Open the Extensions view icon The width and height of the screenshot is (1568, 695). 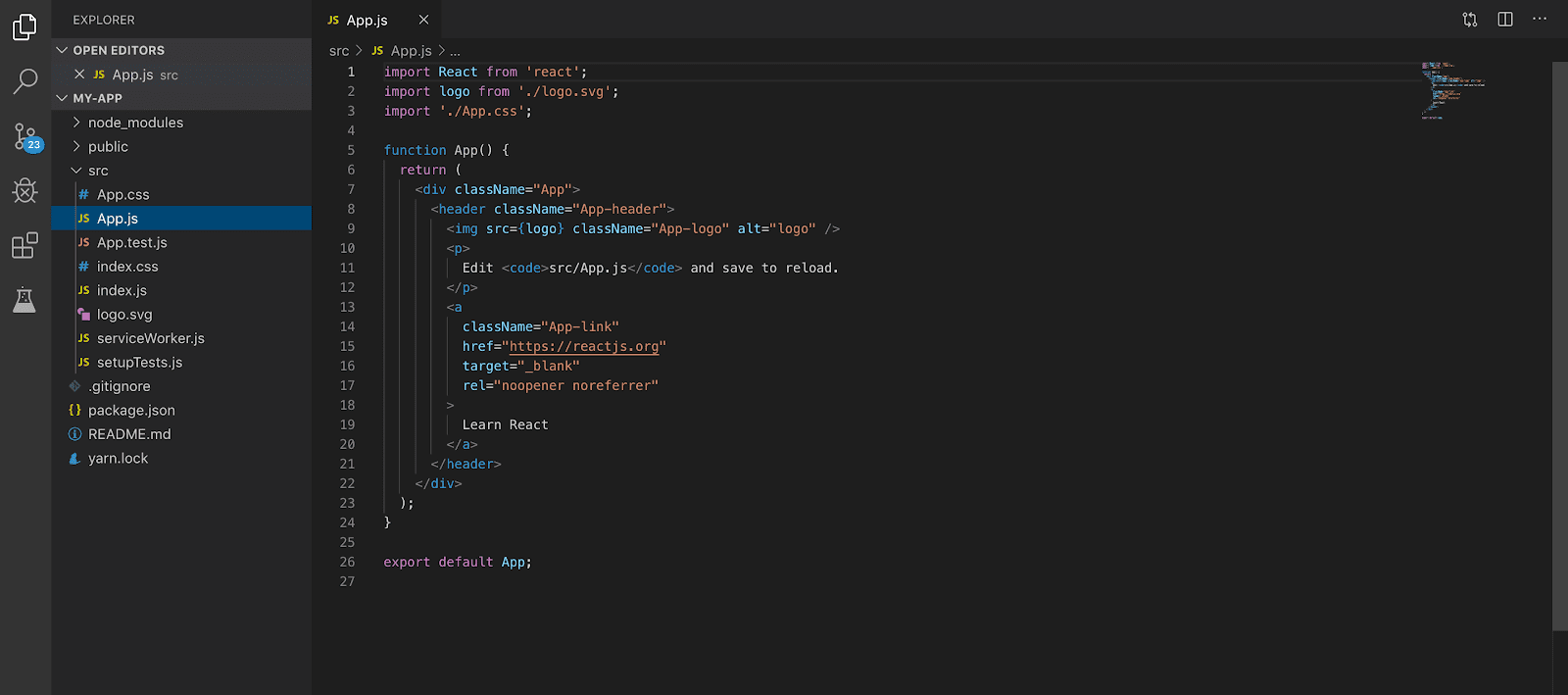coord(24,245)
